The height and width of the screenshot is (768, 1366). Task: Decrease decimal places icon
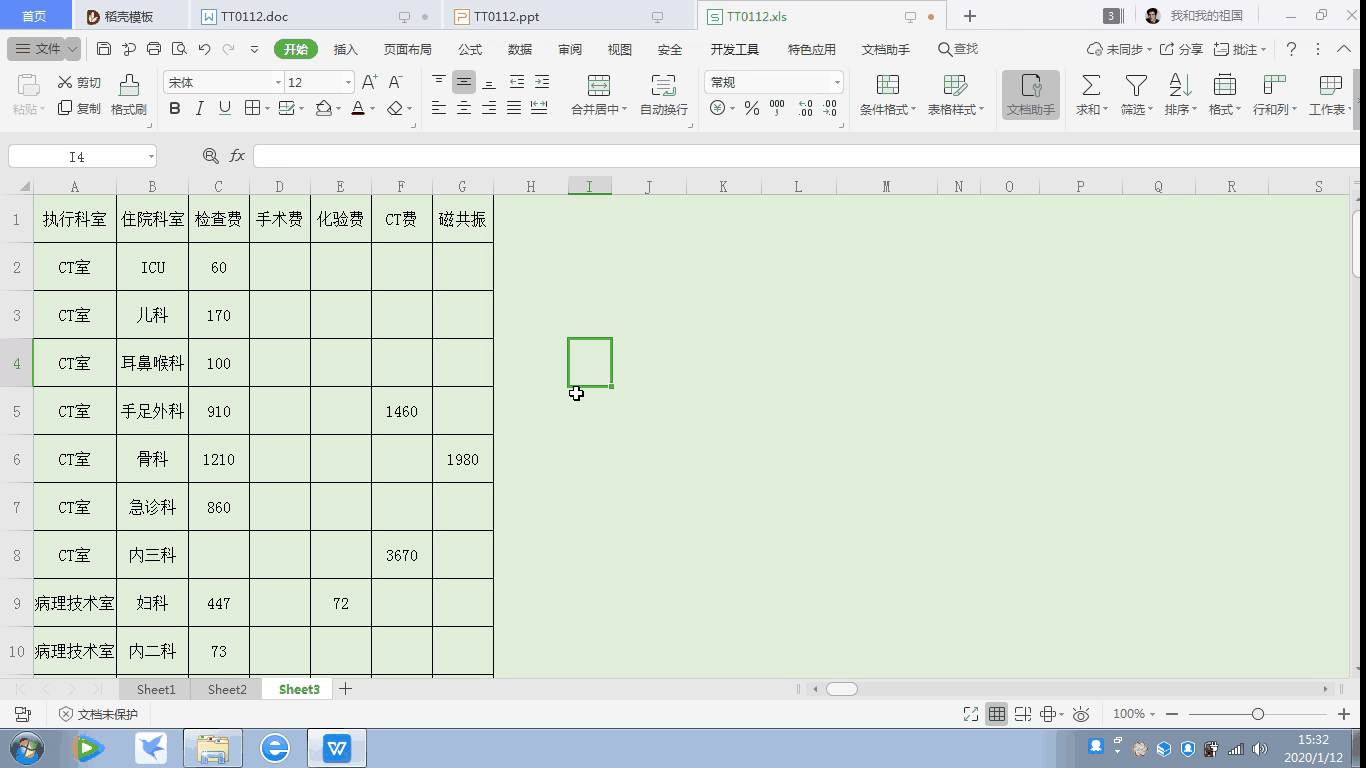[830, 108]
